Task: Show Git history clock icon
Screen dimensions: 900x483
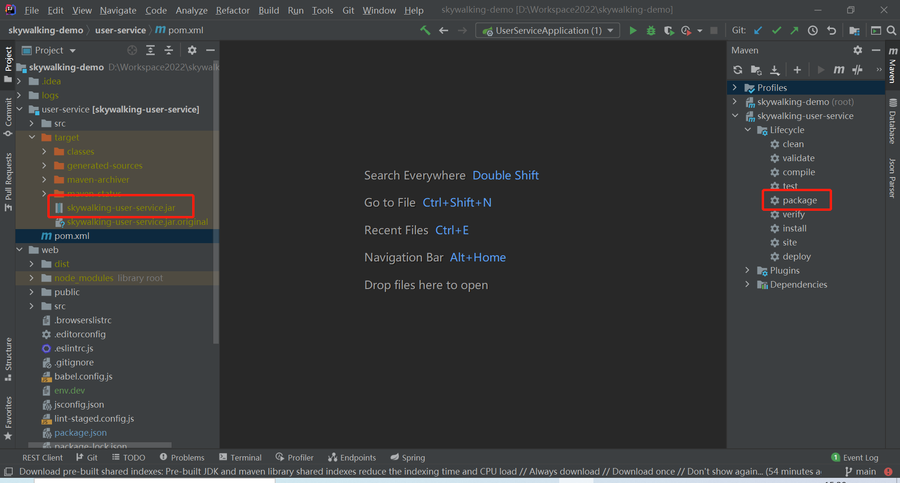Action: tap(813, 30)
